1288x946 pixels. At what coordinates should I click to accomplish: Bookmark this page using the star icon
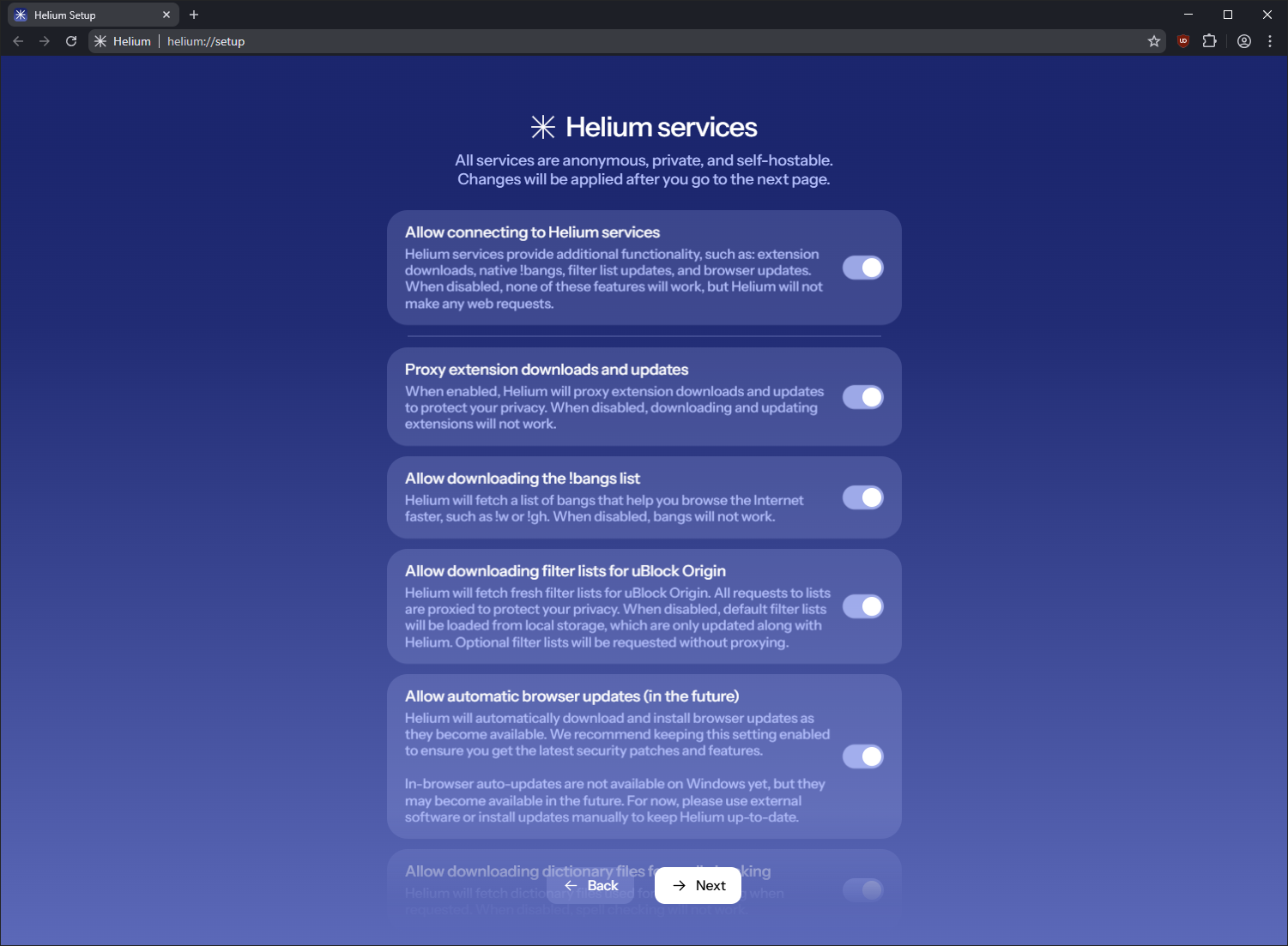coord(1154,40)
